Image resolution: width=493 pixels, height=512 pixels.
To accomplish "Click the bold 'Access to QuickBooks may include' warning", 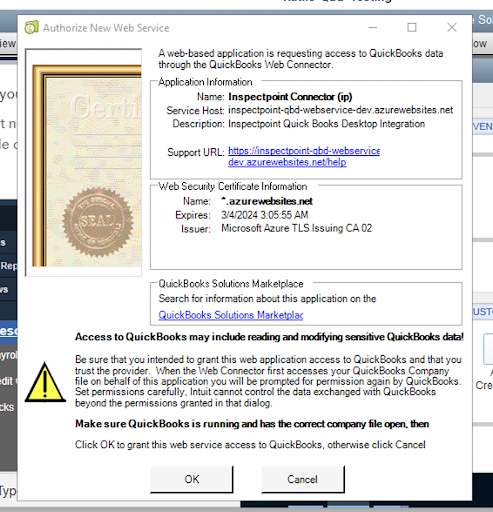I will pos(269,337).
